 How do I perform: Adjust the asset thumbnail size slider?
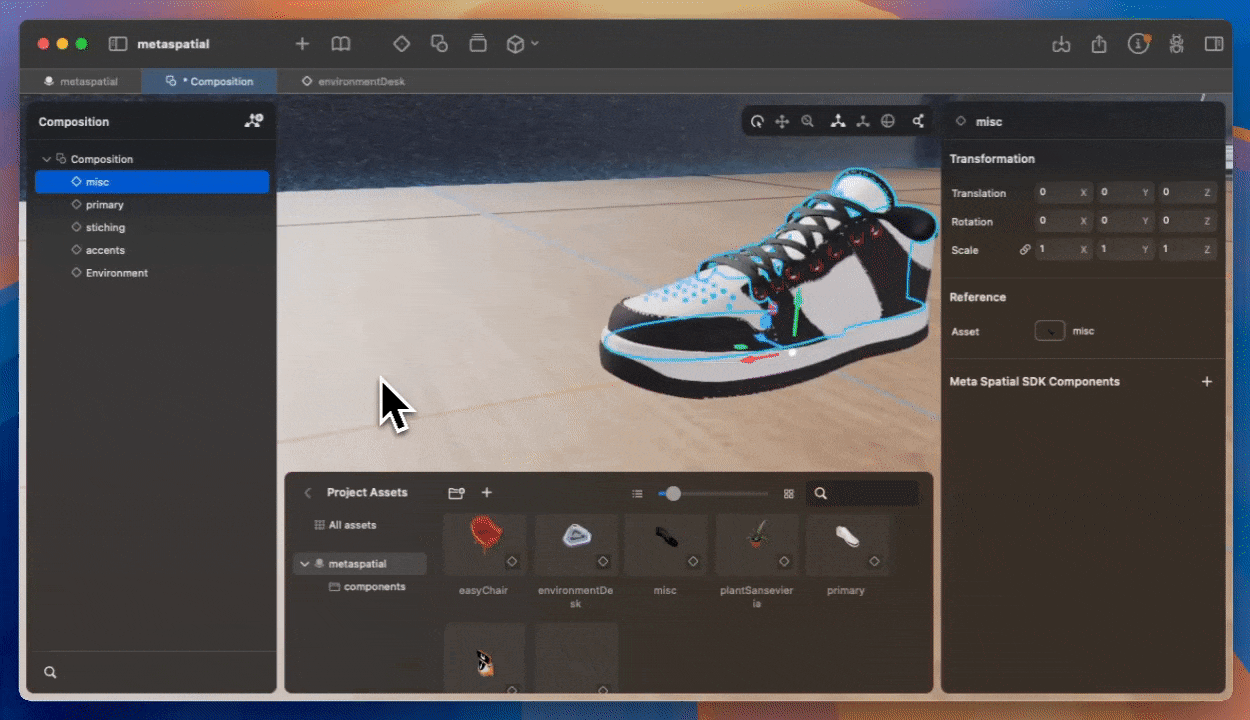(673, 494)
